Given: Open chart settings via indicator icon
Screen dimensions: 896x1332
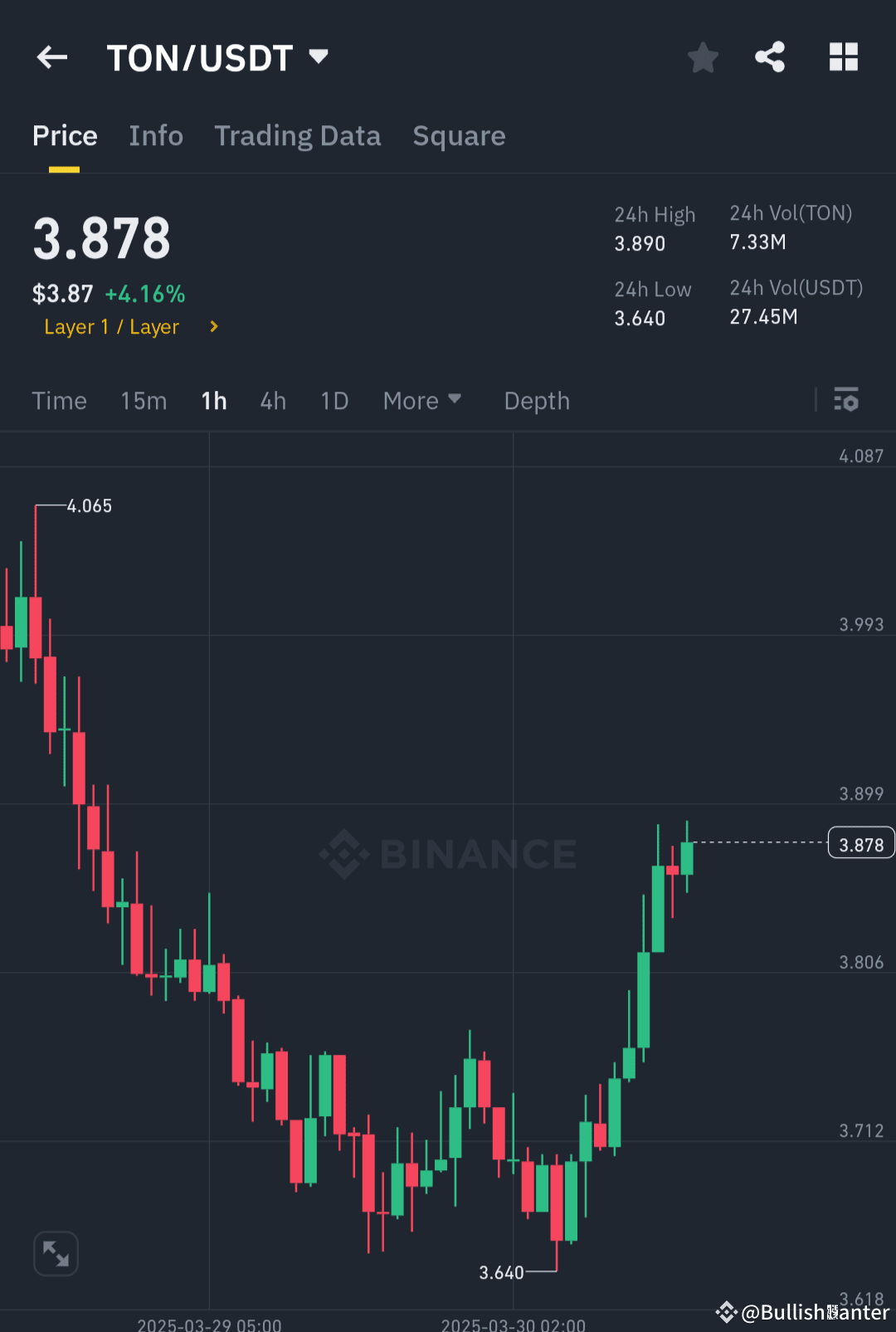Looking at the screenshot, I should tap(846, 400).
